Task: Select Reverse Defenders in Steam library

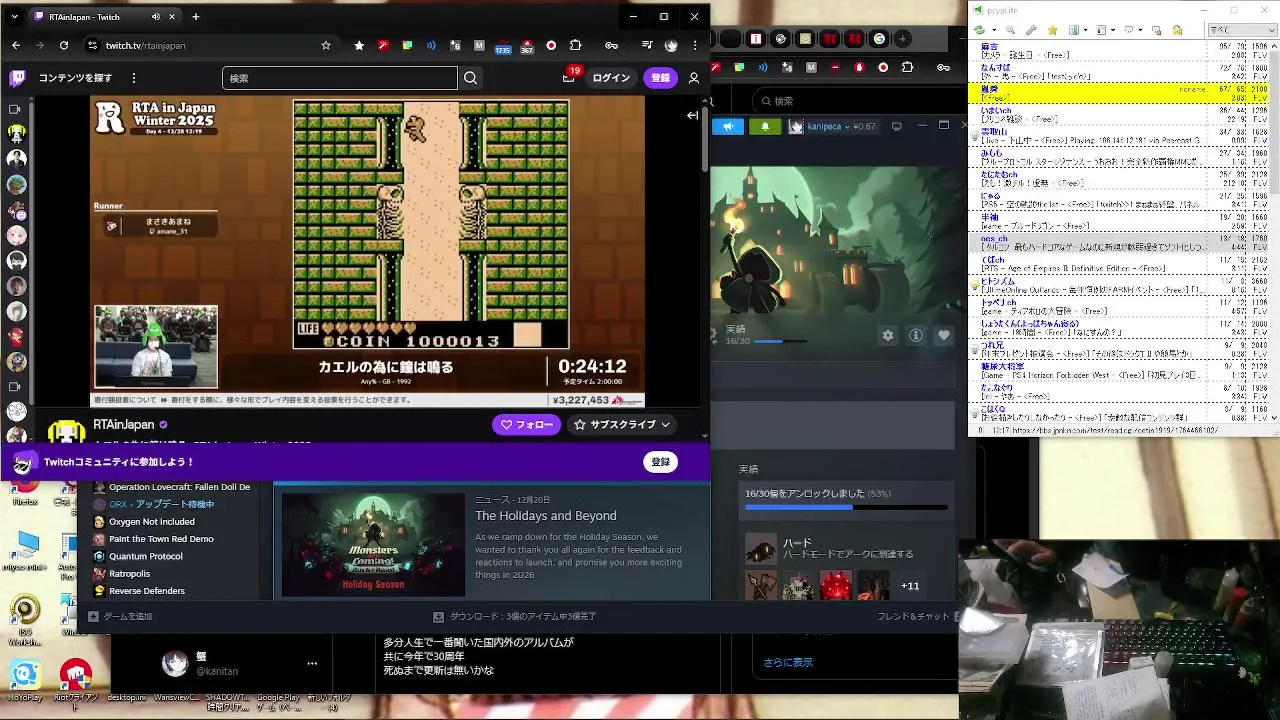Action: coord(146,591)
